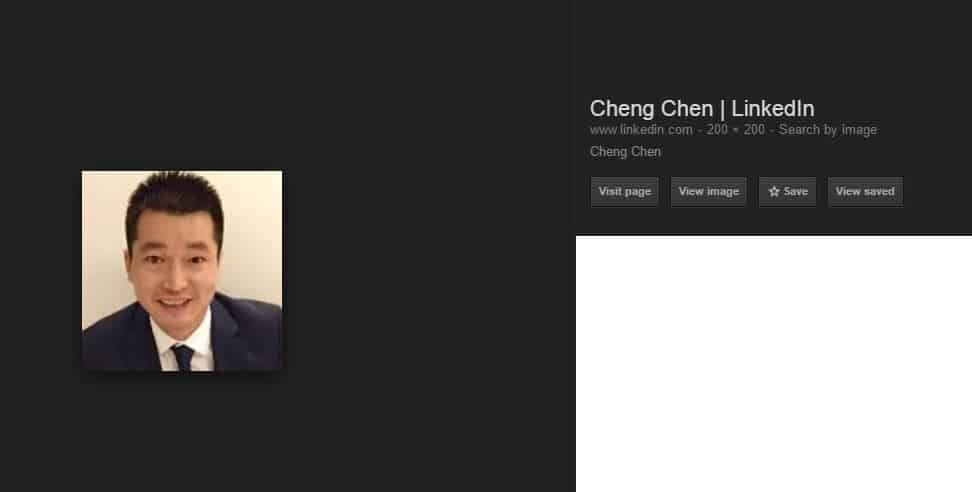Save this image result
972x492 pixels.
[787, 191]
